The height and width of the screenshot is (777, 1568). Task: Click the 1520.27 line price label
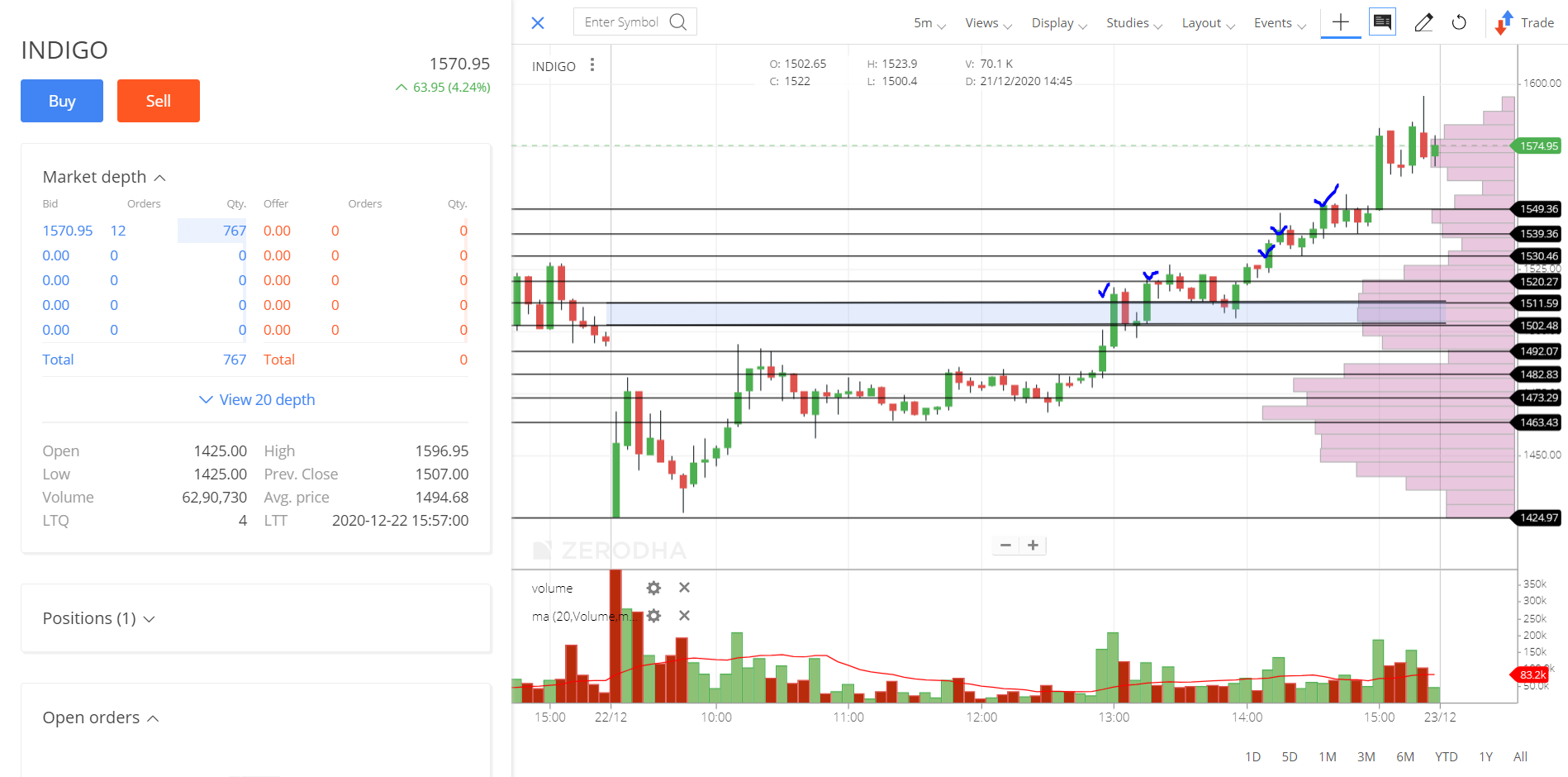pos(1537,282)
